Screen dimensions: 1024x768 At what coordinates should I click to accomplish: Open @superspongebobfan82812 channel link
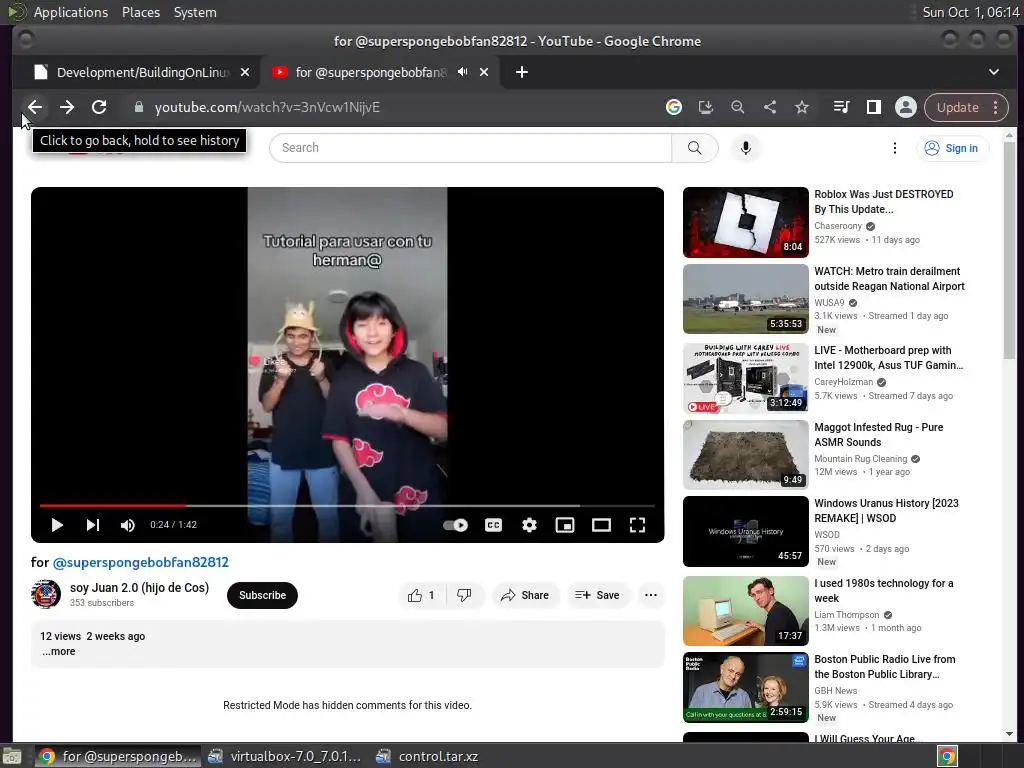pos(140,562)
